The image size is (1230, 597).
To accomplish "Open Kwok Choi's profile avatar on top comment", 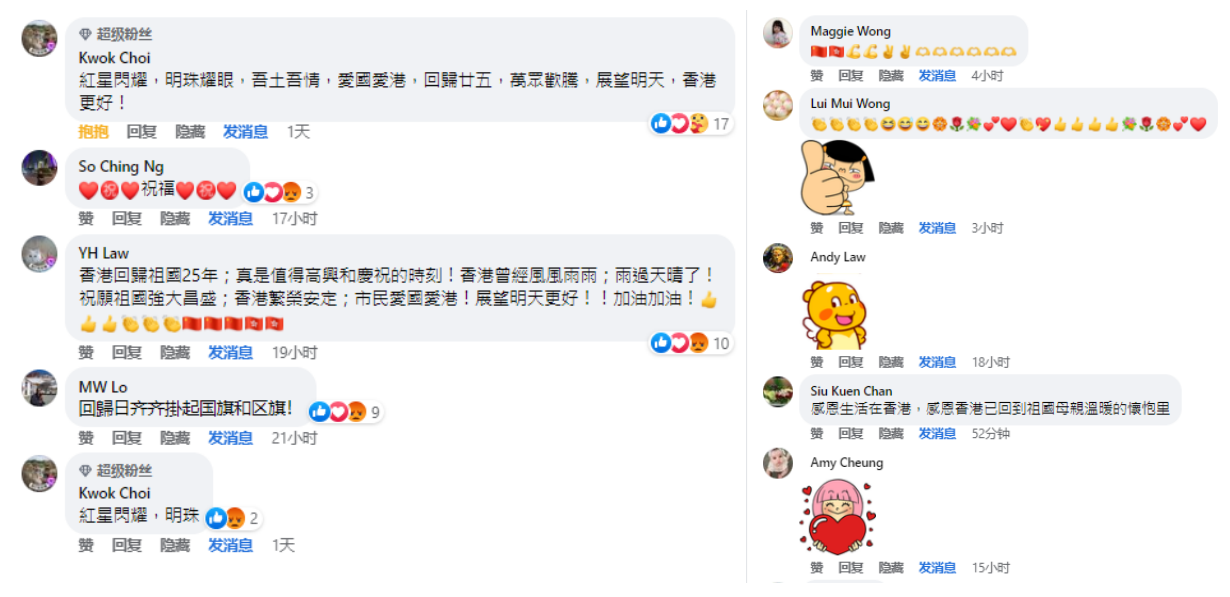I will tap(40, 37).
